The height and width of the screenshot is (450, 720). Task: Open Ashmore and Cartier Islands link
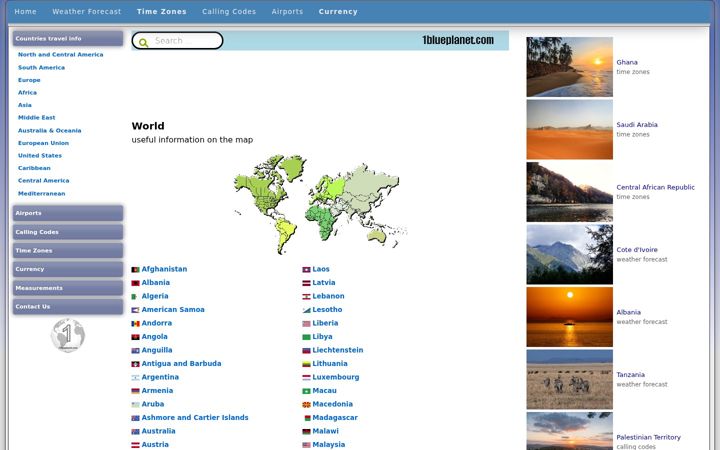point(195,418)
